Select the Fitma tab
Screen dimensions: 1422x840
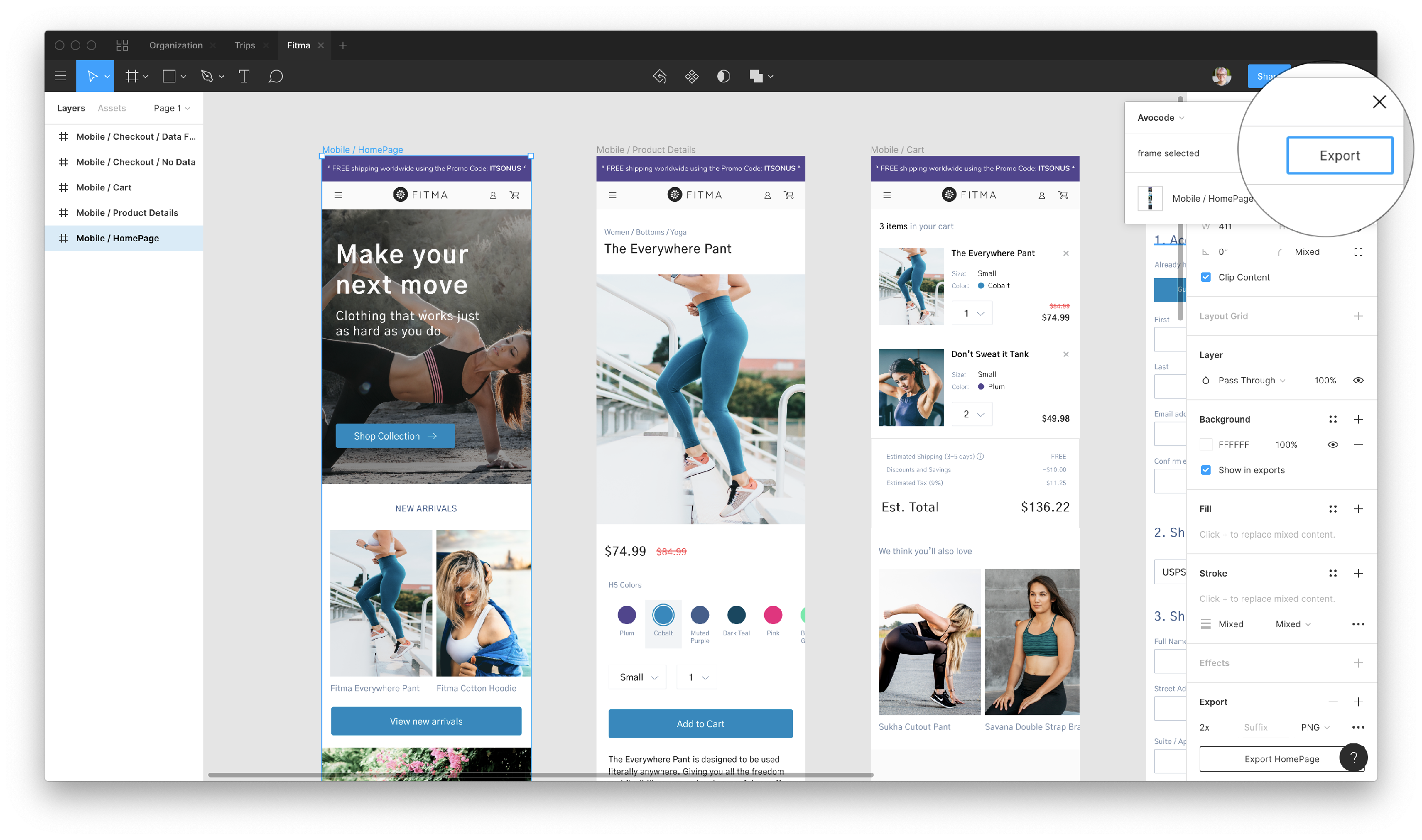point(299,45)
